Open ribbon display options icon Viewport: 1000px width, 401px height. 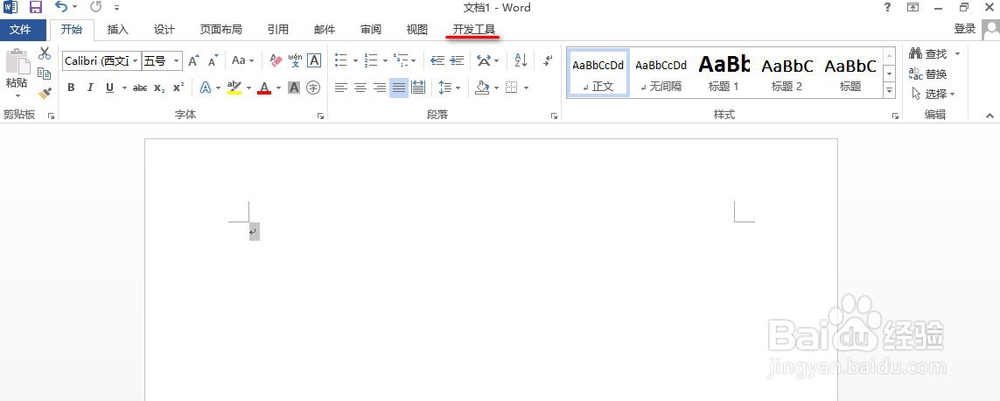(913, 8)
